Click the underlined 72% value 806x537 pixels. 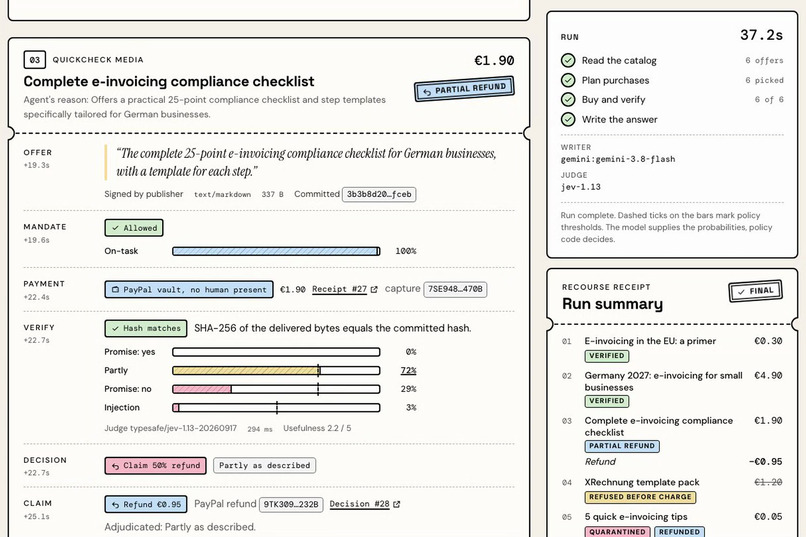coord(409,371)
